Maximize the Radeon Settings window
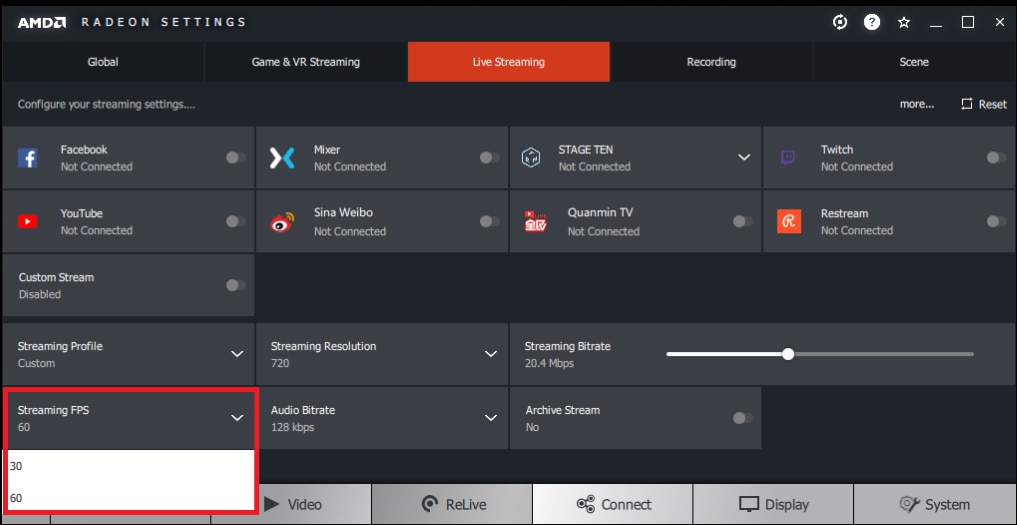Image resolution: width=1017 pixels, height=525 pixels. coord(968,22)
